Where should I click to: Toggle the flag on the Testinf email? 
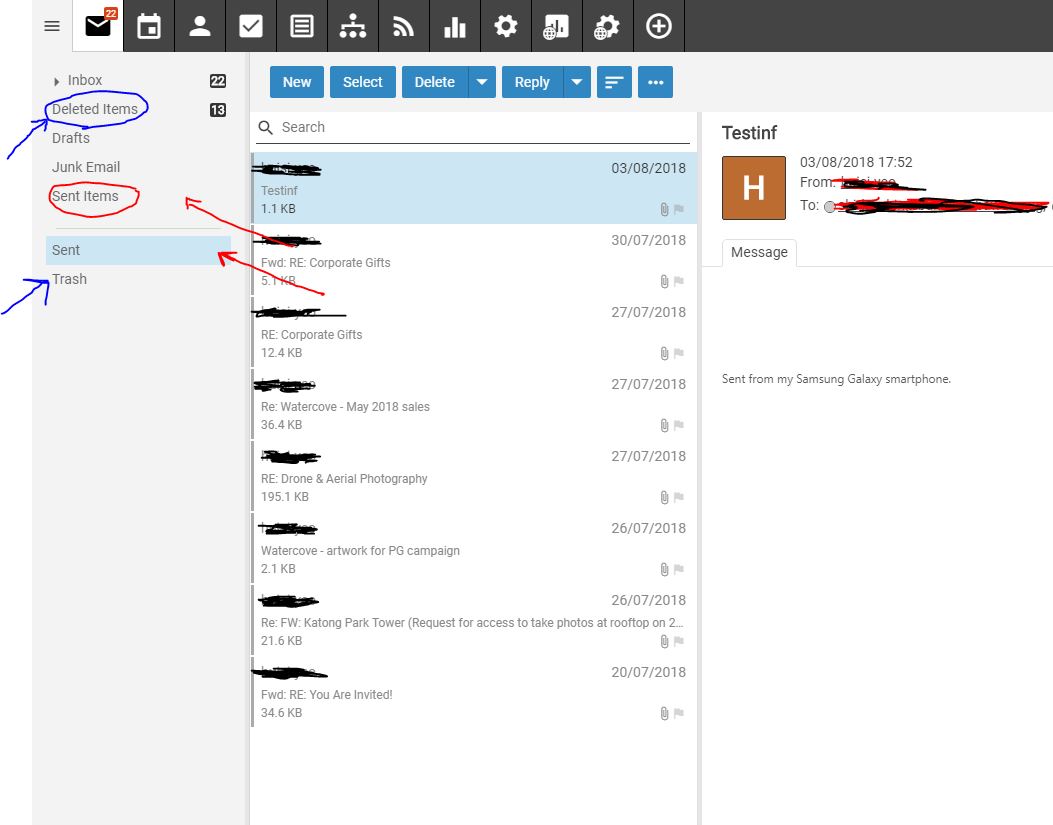[679, 210]
